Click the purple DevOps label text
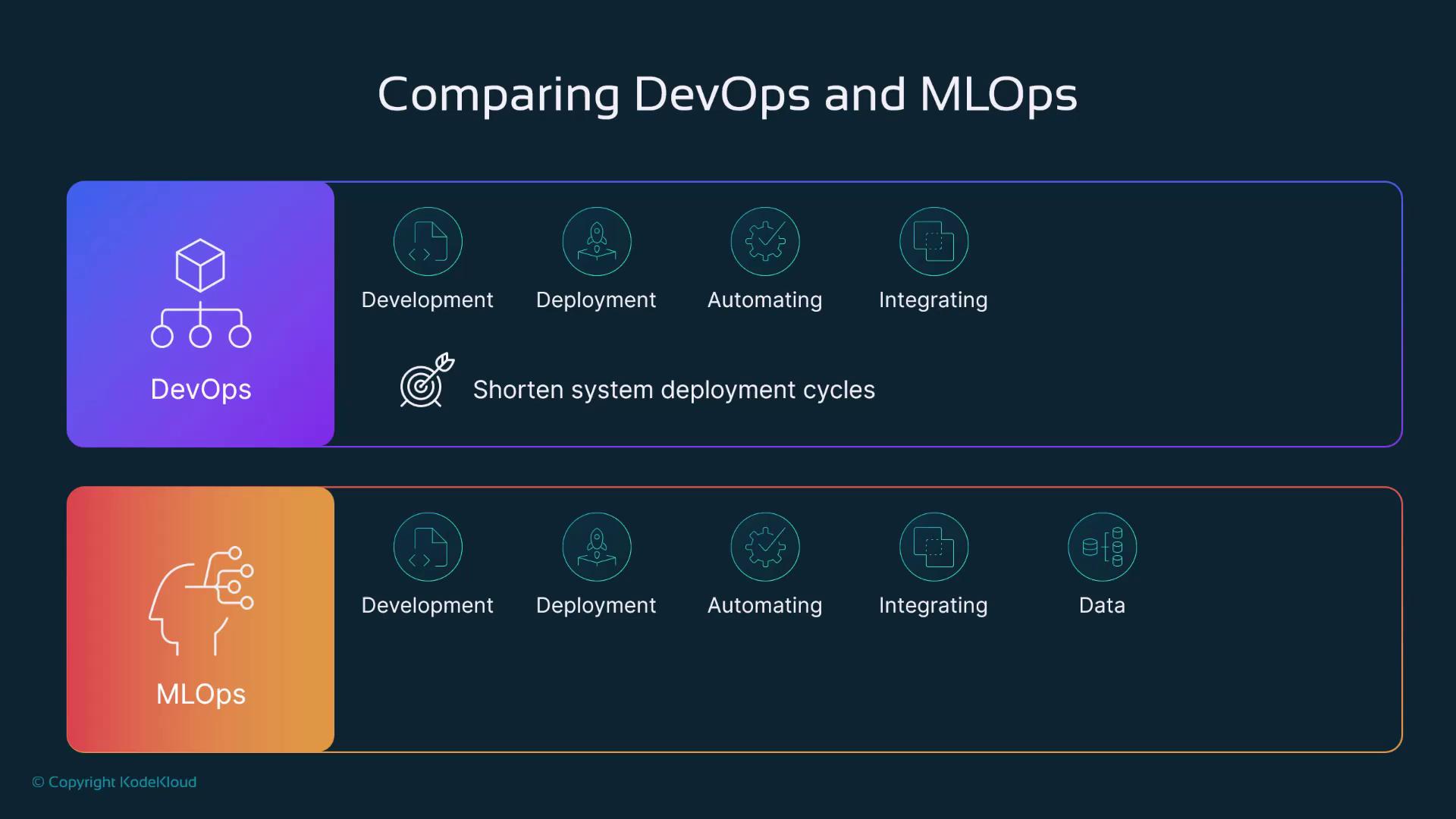The image size is (1456, 819). [x=201, y=389]
